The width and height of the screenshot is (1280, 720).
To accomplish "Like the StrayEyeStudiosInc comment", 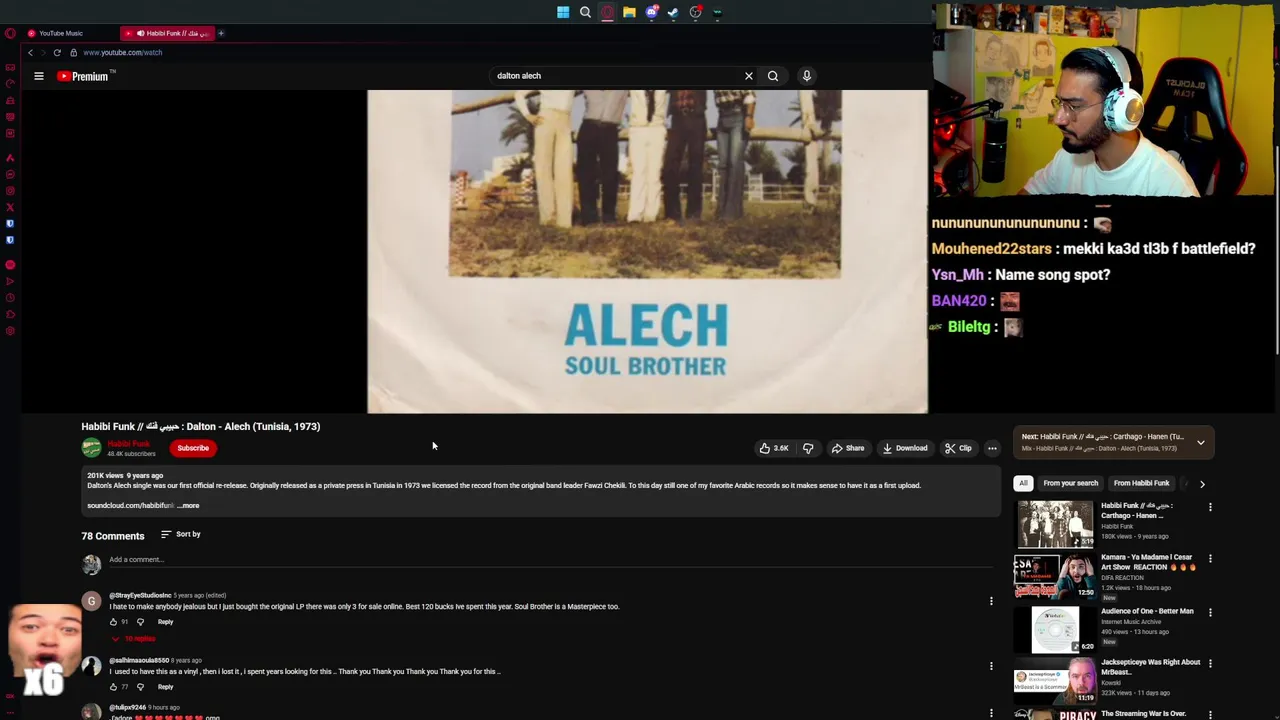I will [x=113, y=622].
